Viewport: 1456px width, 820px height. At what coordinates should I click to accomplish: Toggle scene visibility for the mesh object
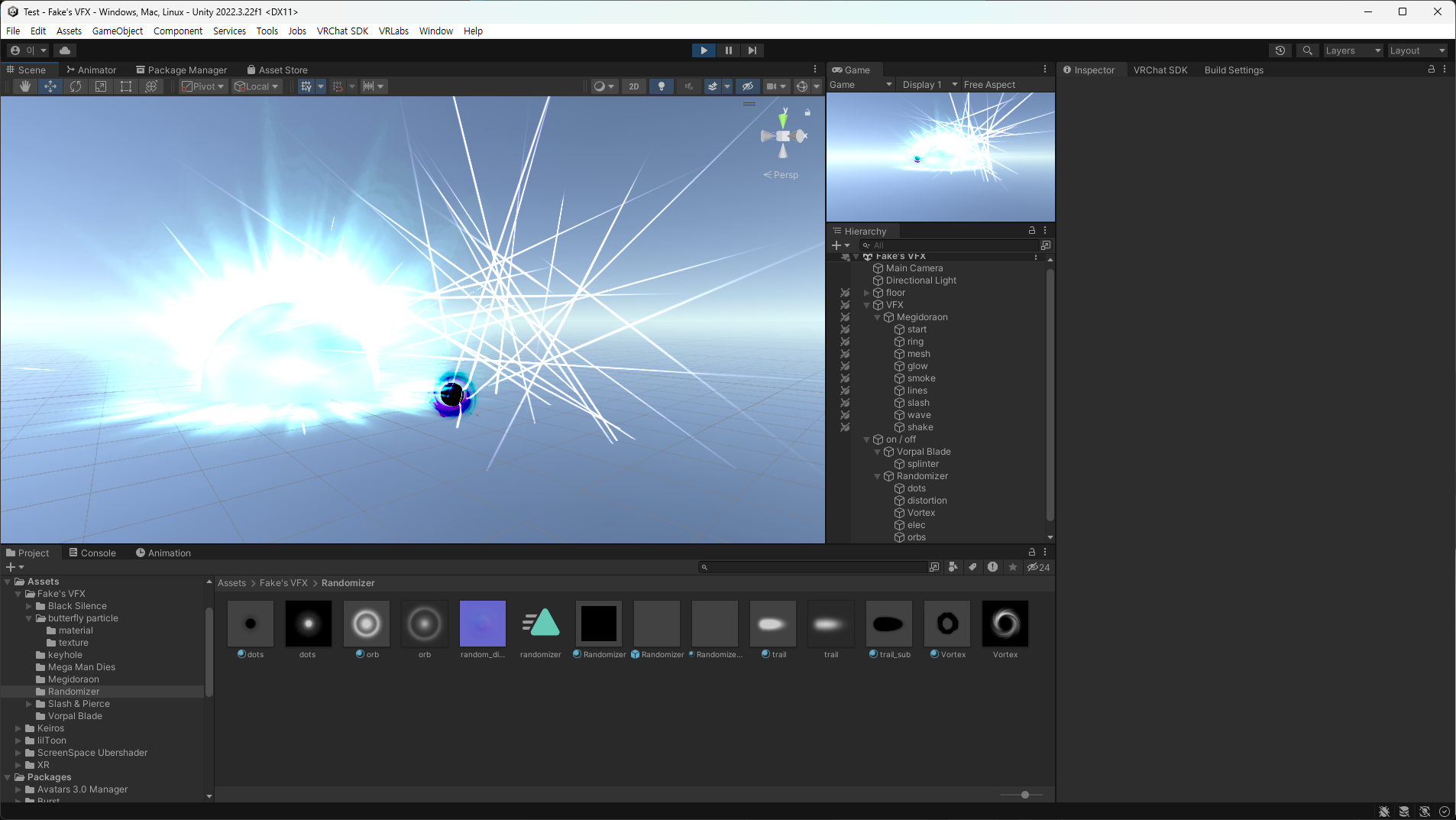[x=845, y=354]
